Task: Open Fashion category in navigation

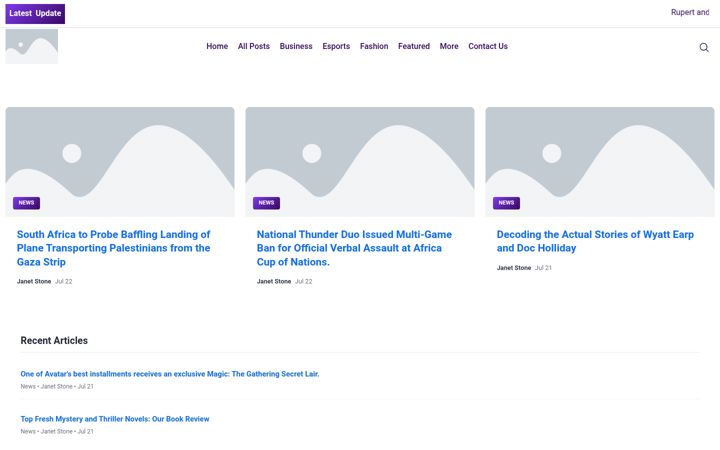Action: click(x=374, y=46)
